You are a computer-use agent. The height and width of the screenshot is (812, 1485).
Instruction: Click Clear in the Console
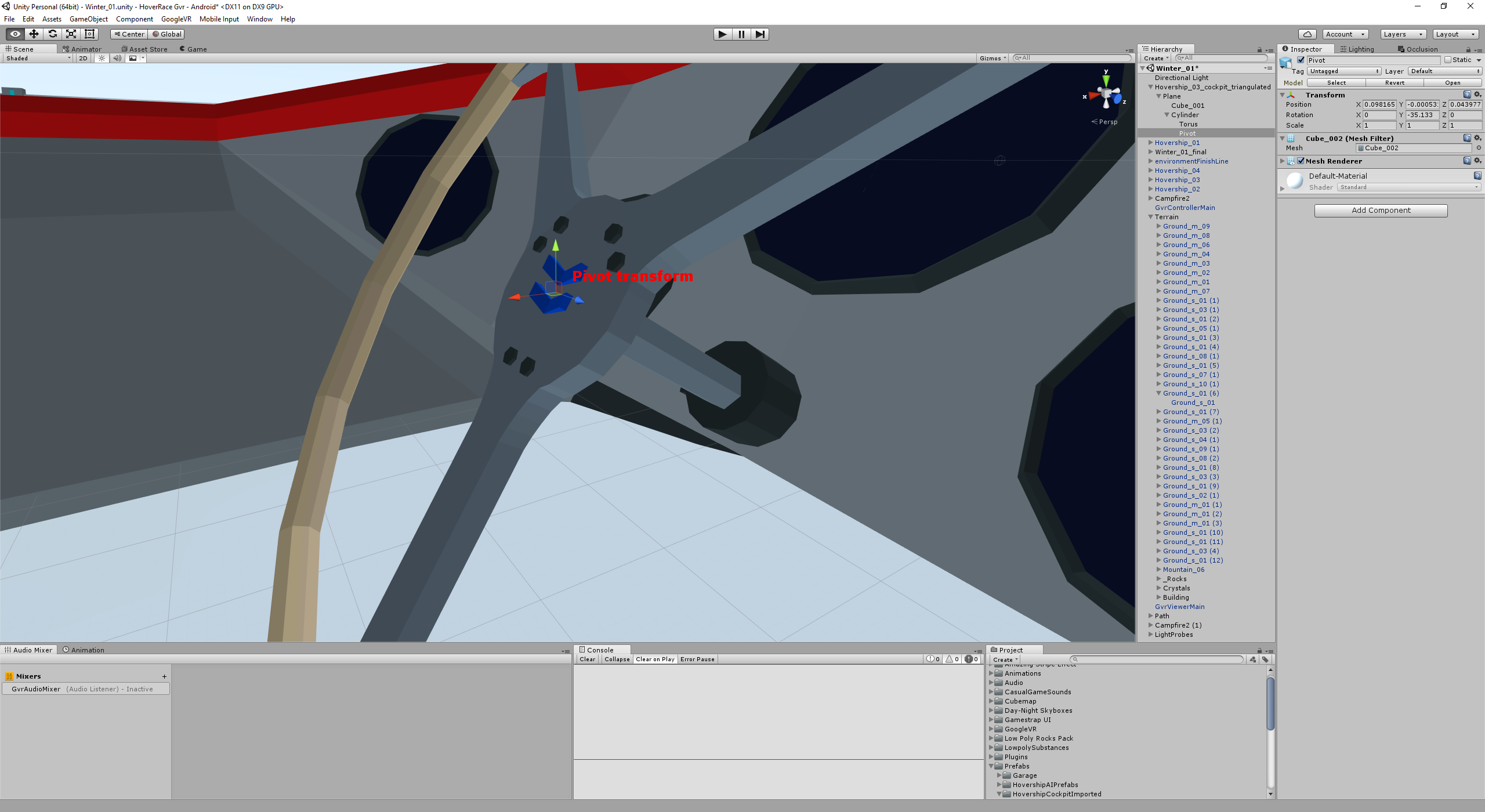tap(587, 659)
